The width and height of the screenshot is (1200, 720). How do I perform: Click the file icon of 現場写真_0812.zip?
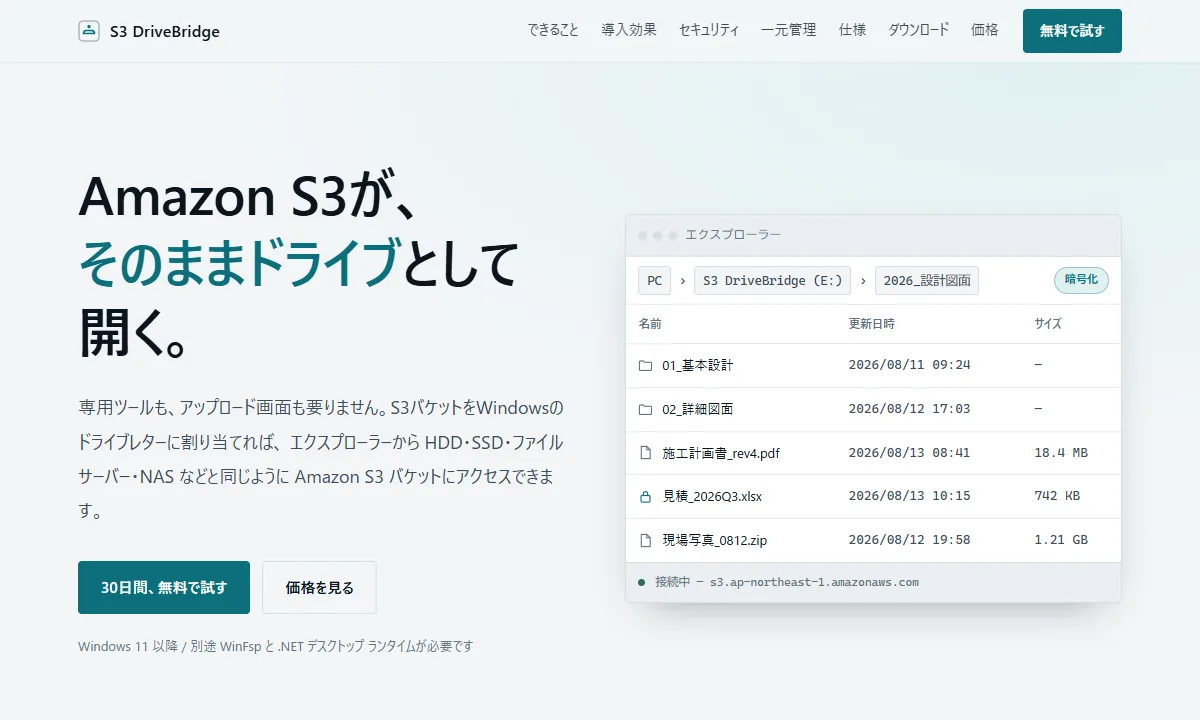[x=645, y=540]
